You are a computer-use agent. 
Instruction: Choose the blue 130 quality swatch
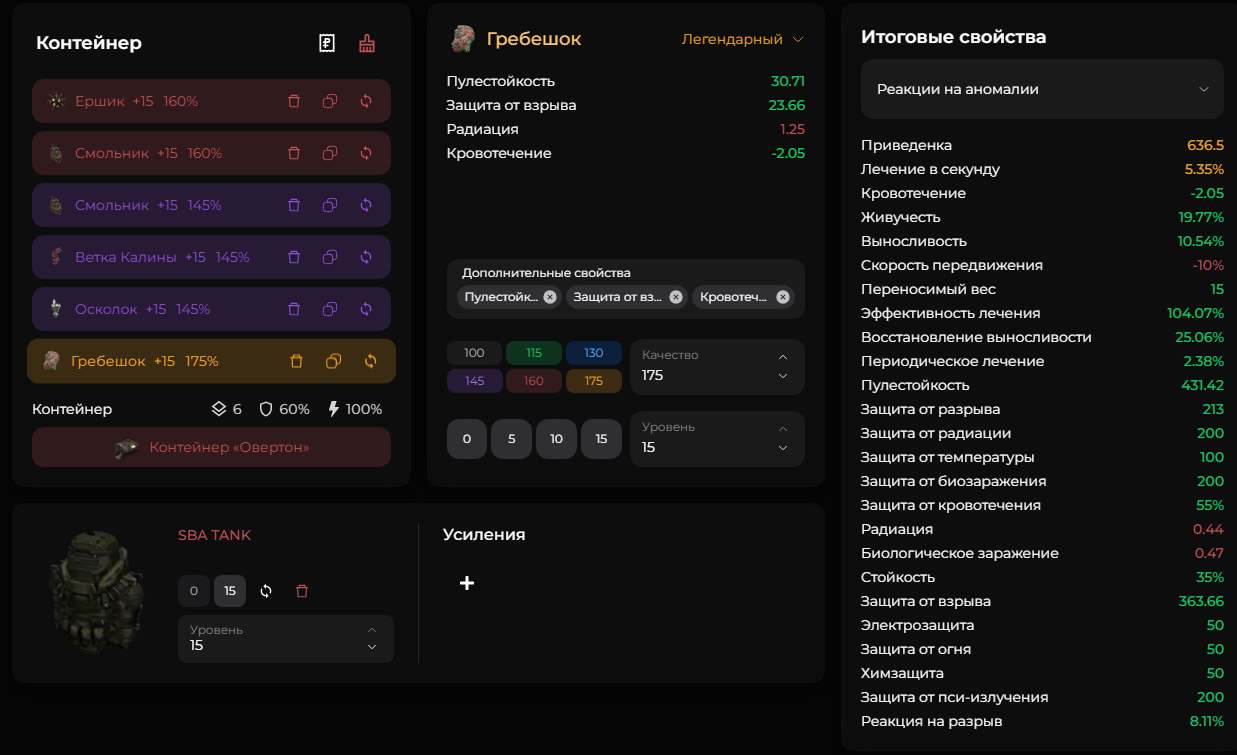(x=594, y=353)
